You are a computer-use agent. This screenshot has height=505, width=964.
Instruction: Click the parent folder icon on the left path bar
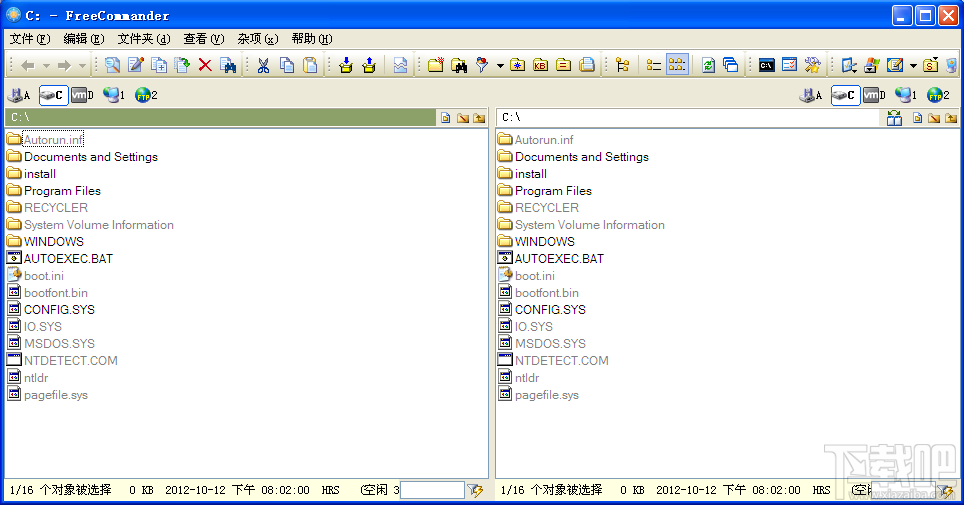pyautogui.click(x=480, y=117)
